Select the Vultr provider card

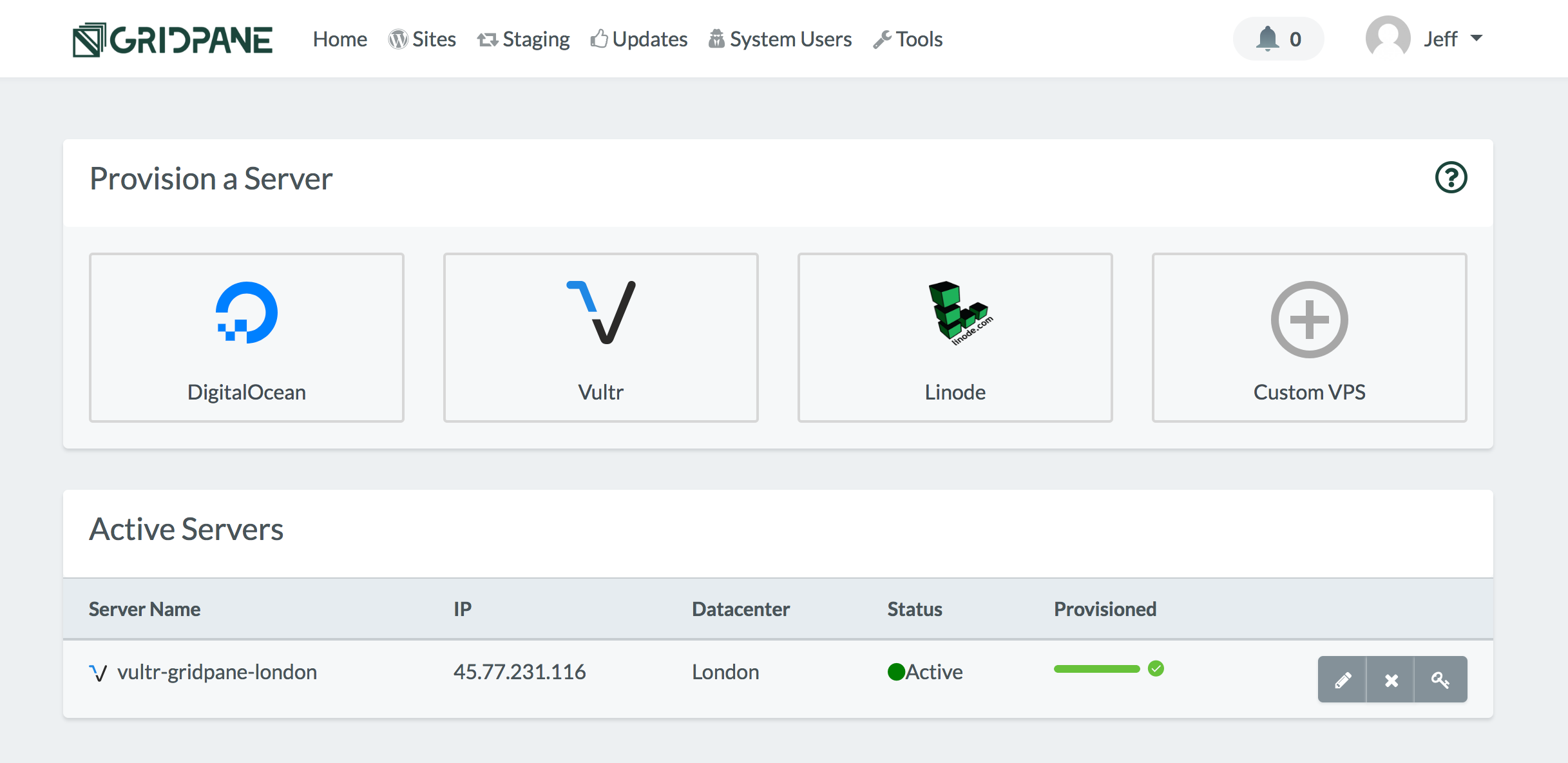(x=601, y=338)
